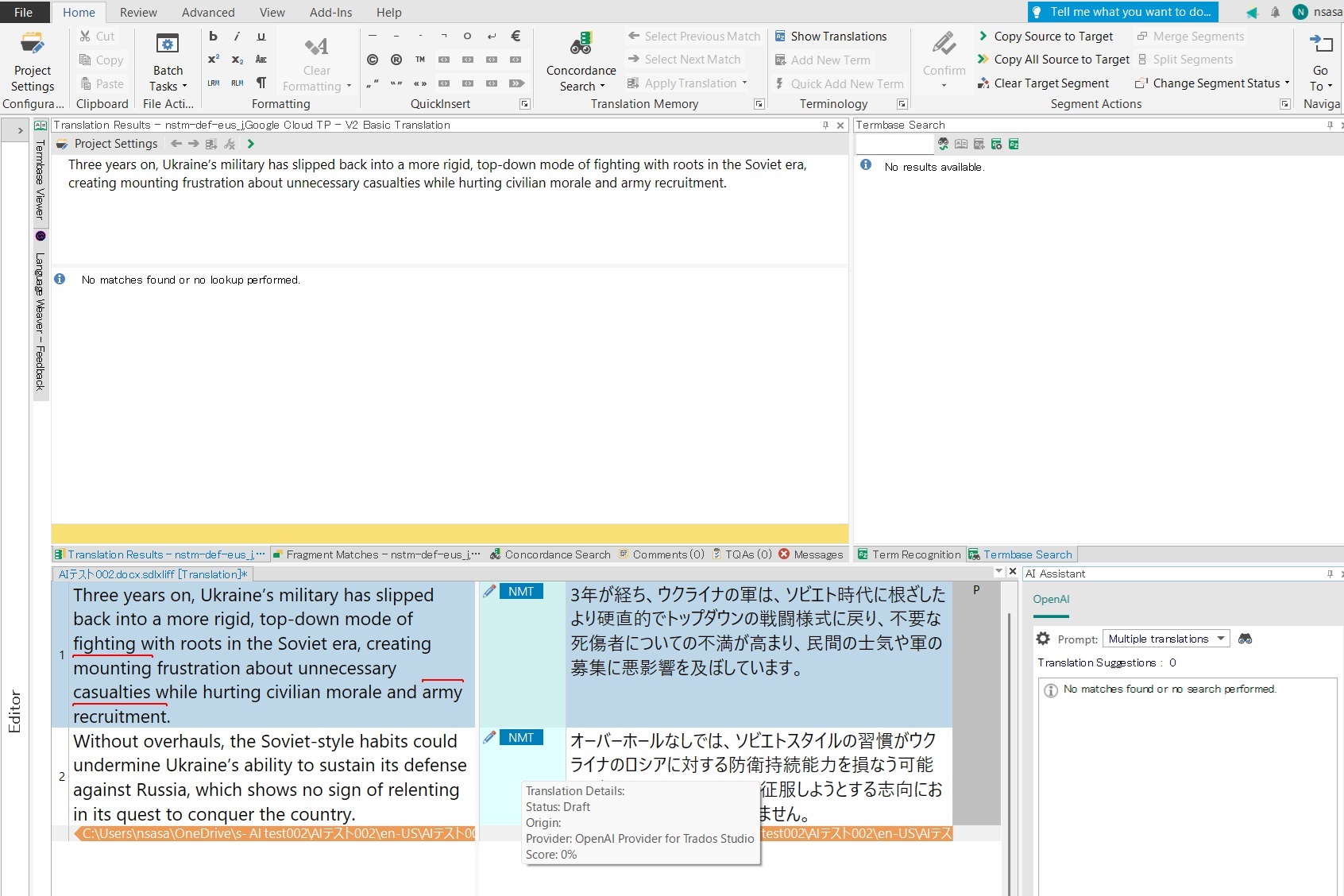The width and height of the screenshot is (1344, 896).
Task: Click the pencil edit icon beside segment 1
Action: (x=488, y=591)
